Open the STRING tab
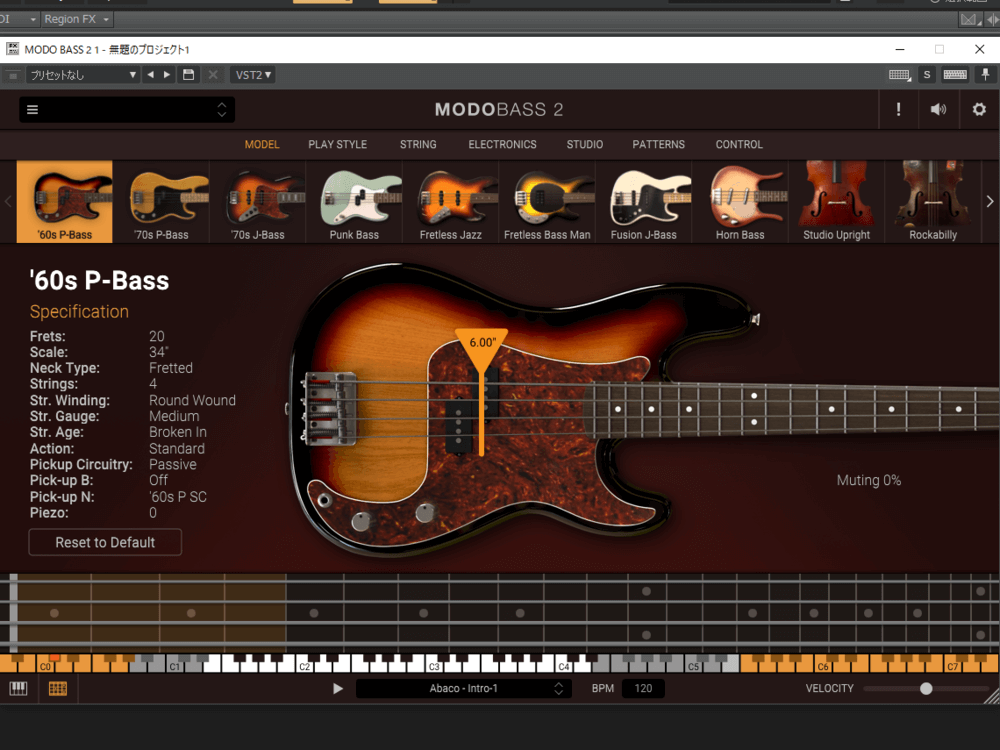 click(418, 145)
